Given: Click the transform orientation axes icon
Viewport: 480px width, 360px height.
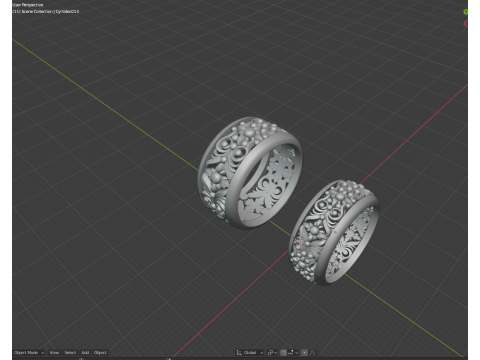Looking at the screenshot, I should tap(239, 352).
